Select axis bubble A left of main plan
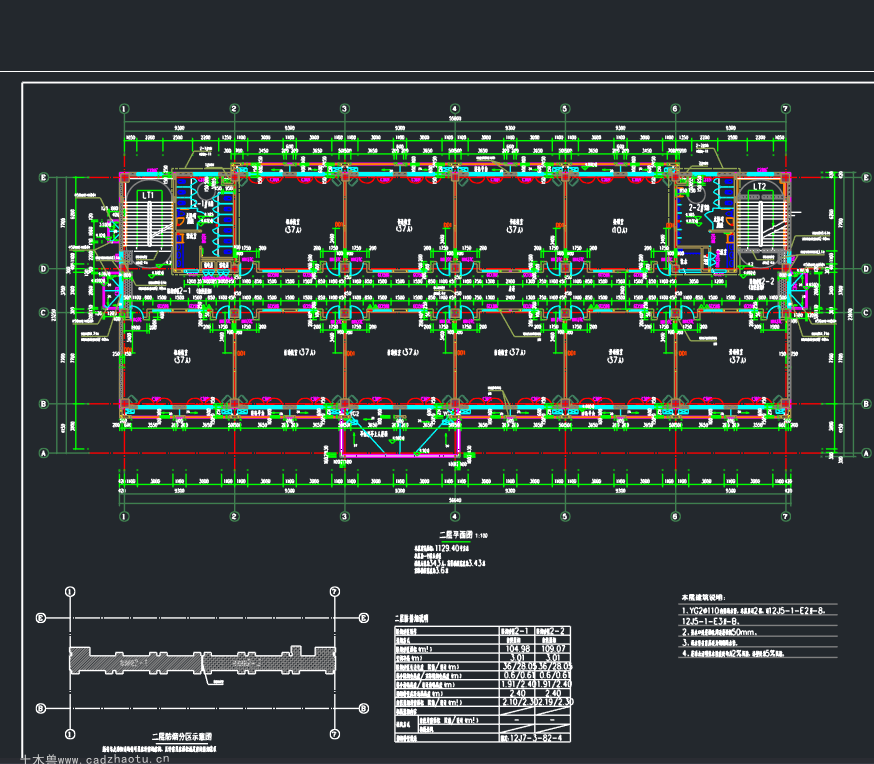The image size is (874, 764). [x=43, y=453]
